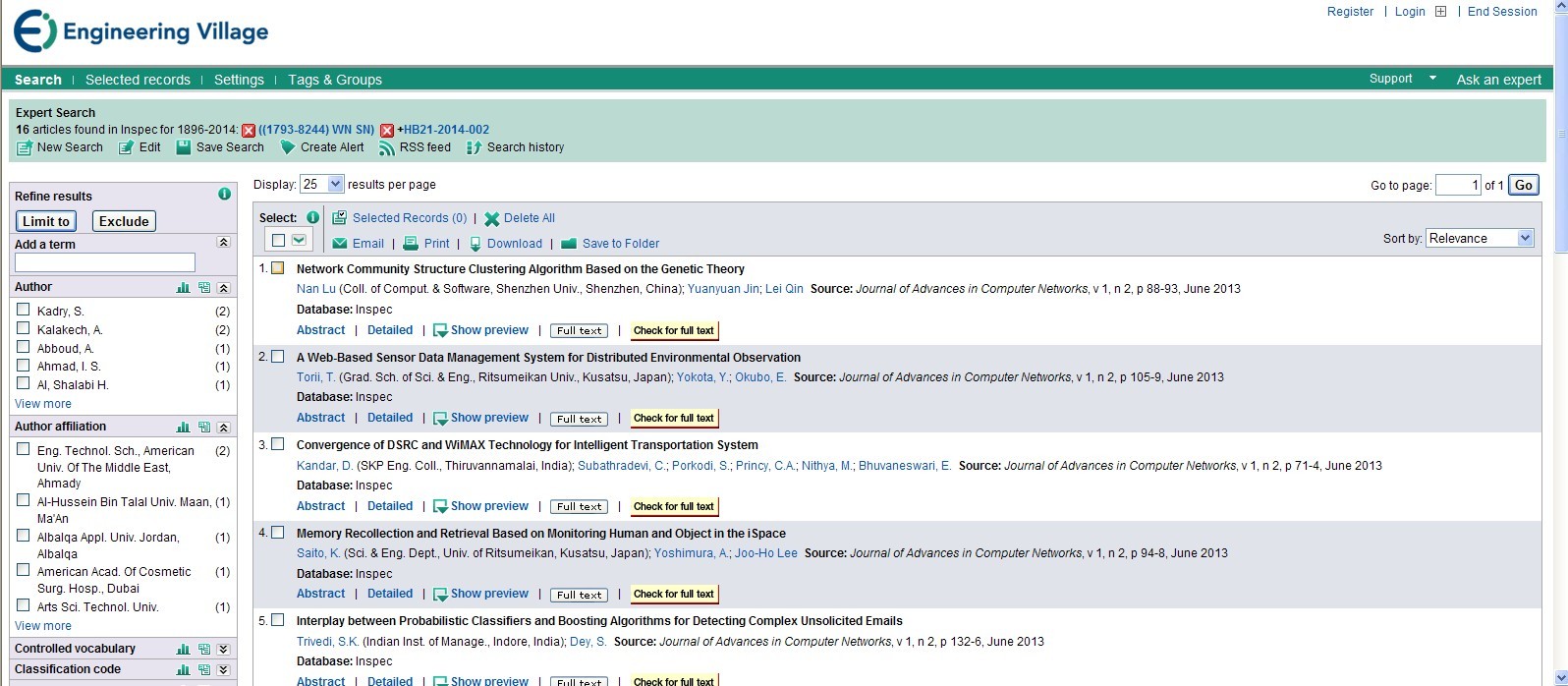Click Full text button for result 2

coord(579,419)
